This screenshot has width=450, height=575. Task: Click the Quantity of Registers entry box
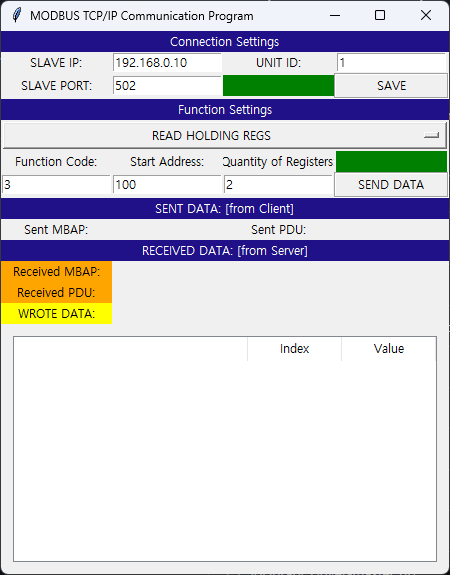(278, 184)
